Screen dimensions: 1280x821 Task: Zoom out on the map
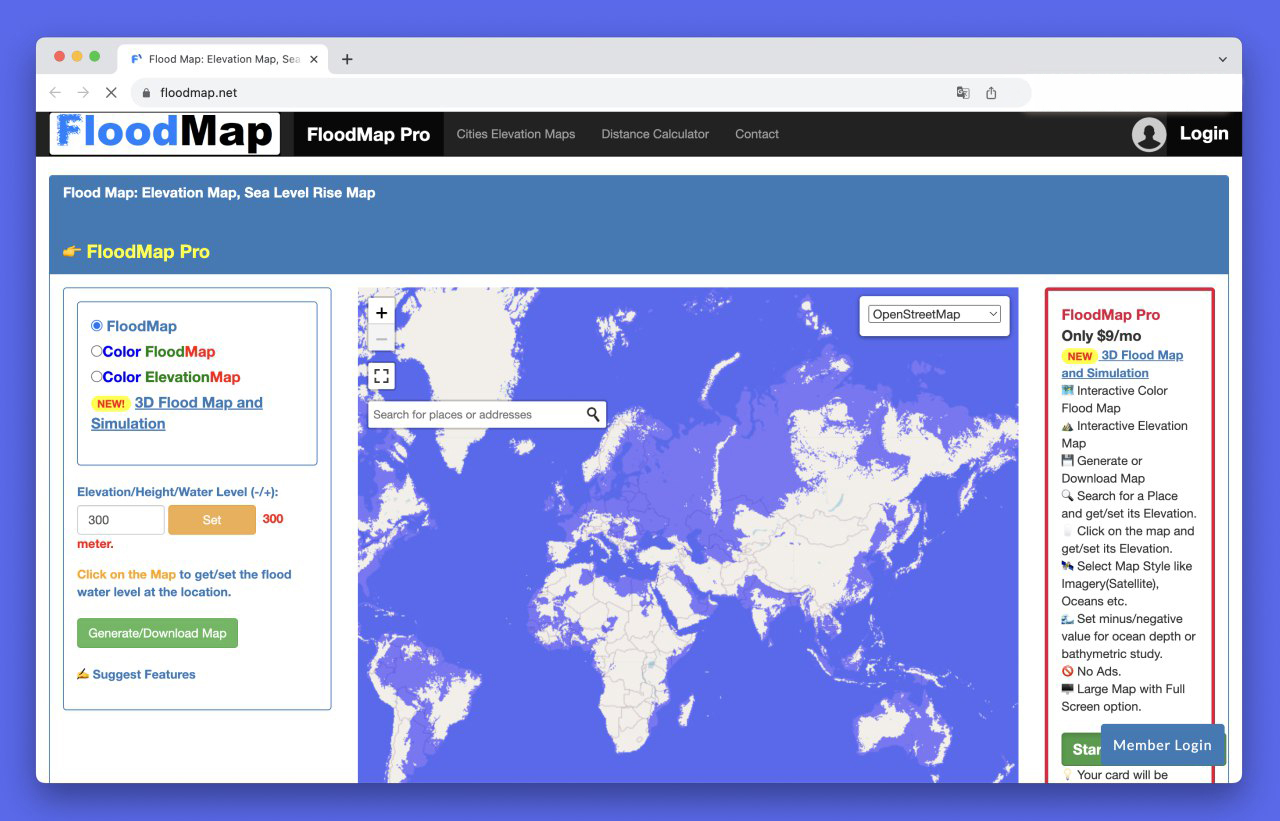(381, 339)
